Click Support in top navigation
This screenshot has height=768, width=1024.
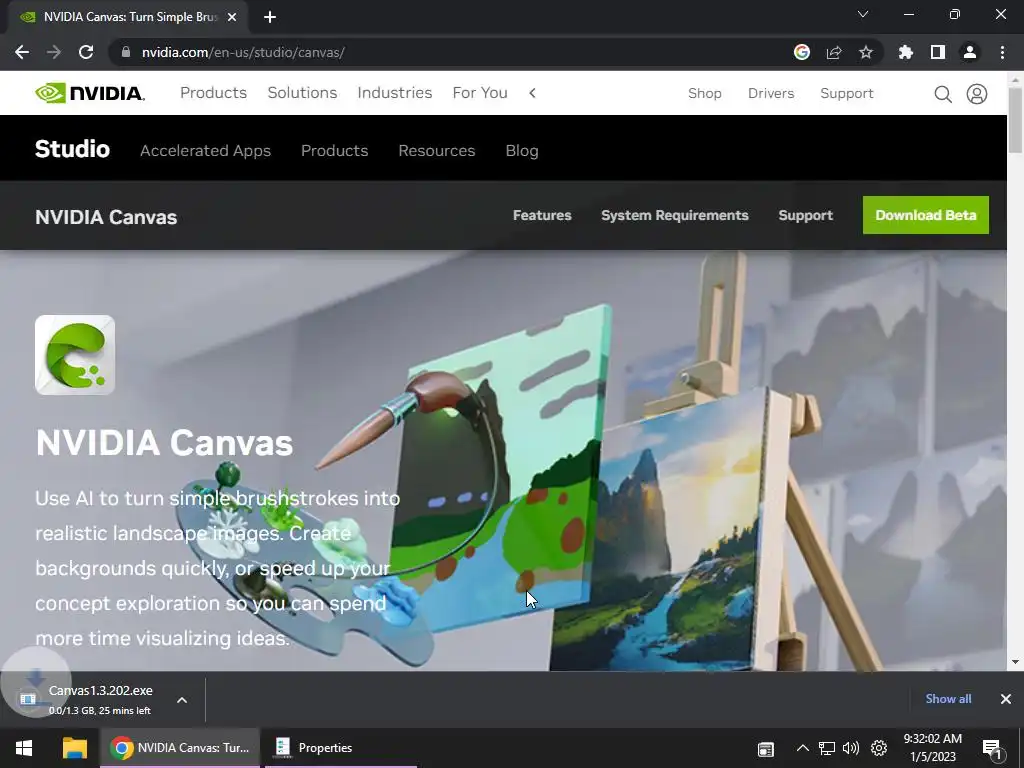(847, 93)
